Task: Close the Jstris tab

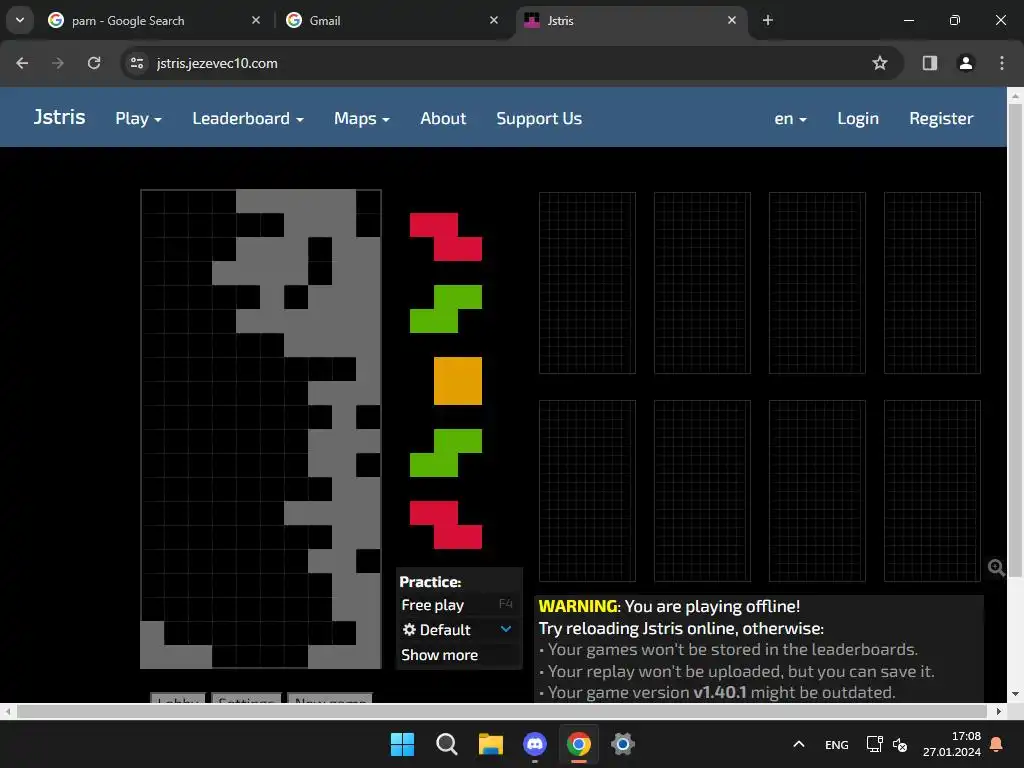Action: [732, 20]
